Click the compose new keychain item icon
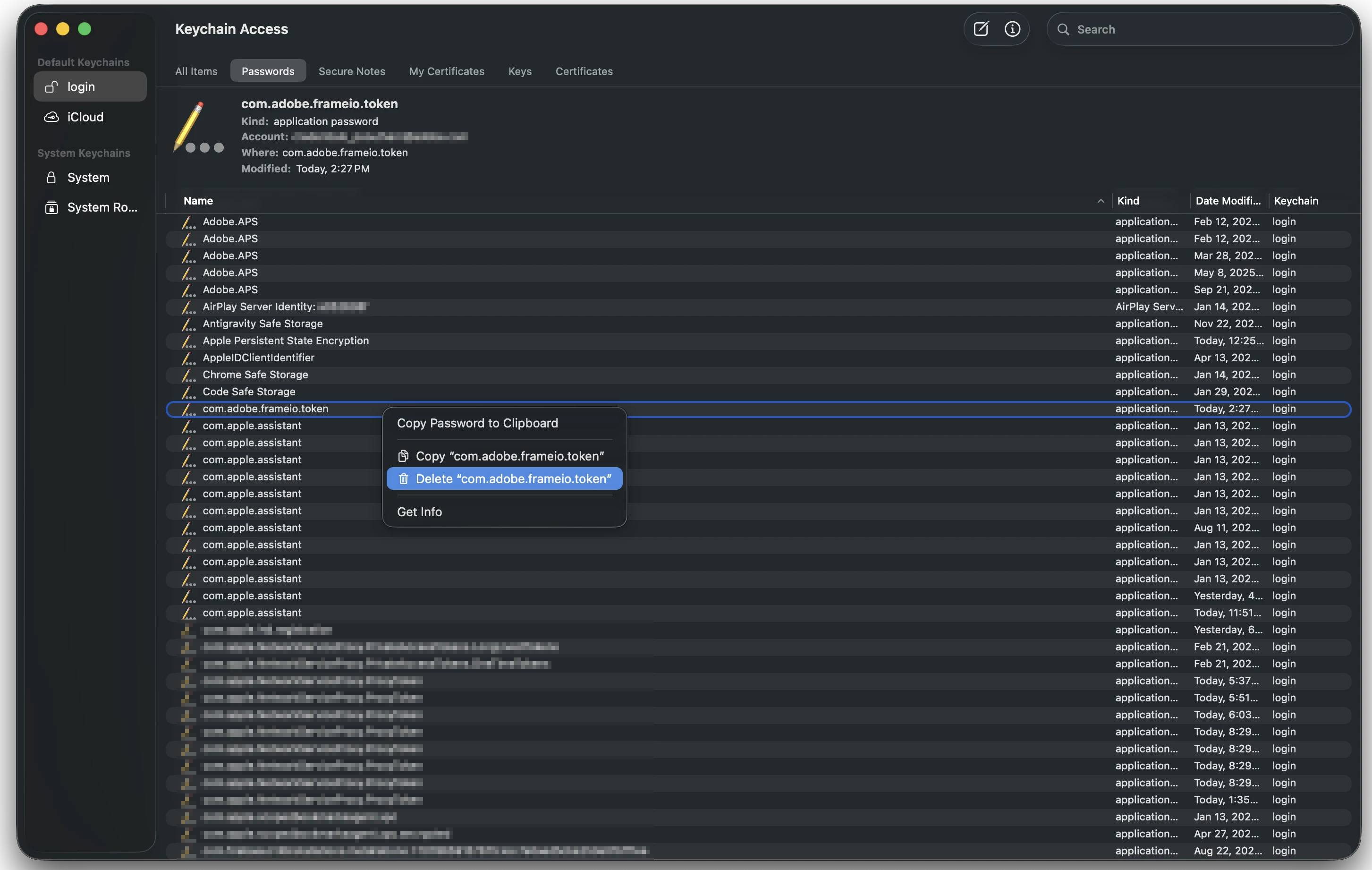Screen dimensions: 1372x870 tap(981, 29)
